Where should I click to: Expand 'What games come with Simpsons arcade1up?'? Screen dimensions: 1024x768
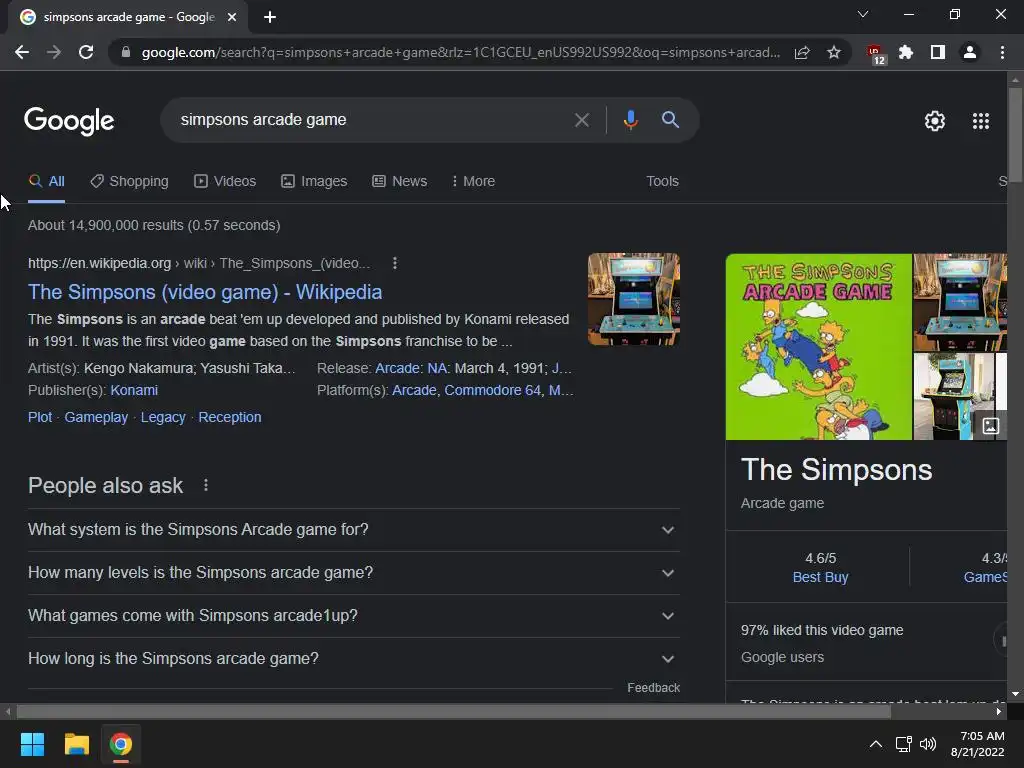click(353, 616)
